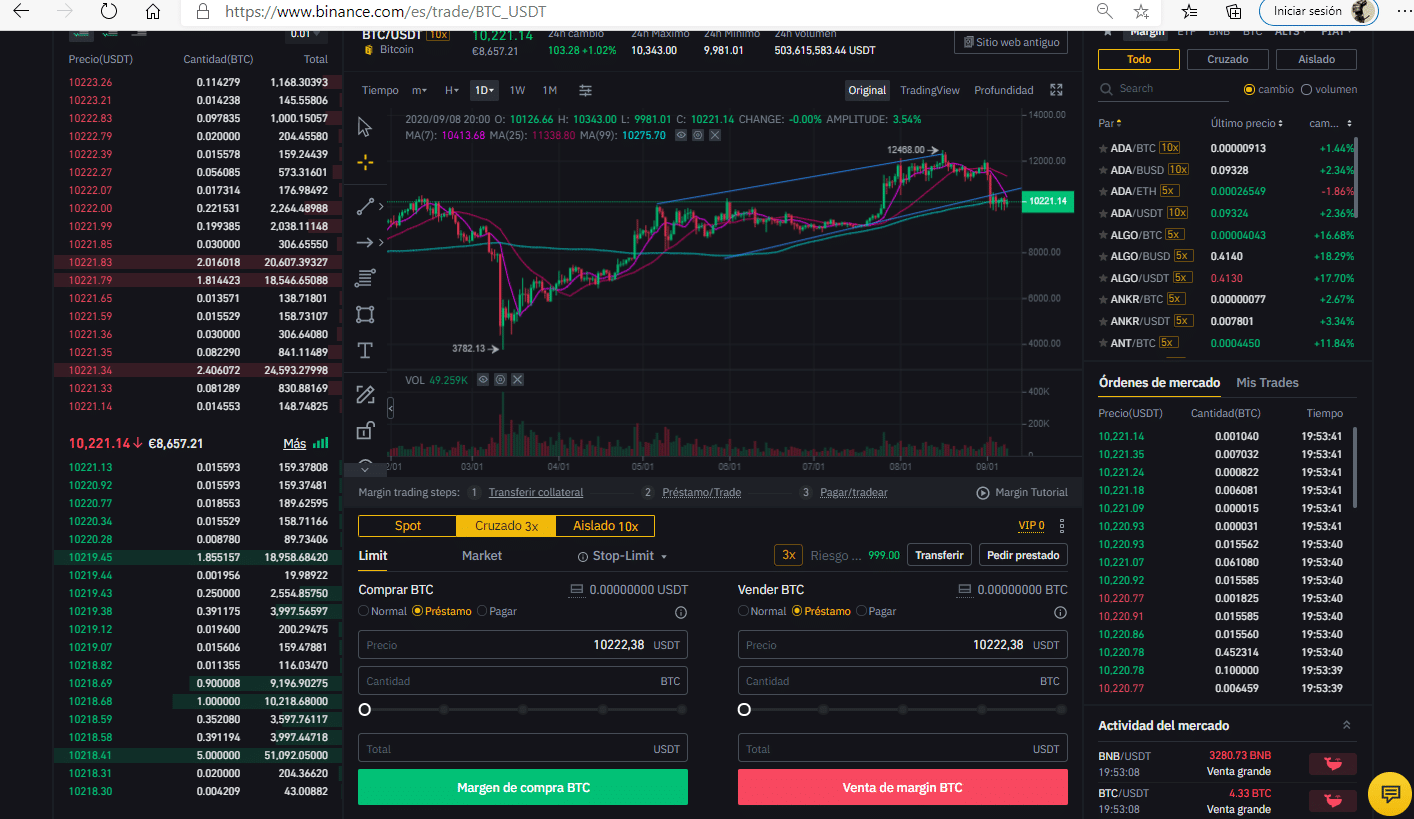Viewport: 1414px width, 819px height.
Task: Sort pairs by Último precio column
Action: (x=1247, y=123)
